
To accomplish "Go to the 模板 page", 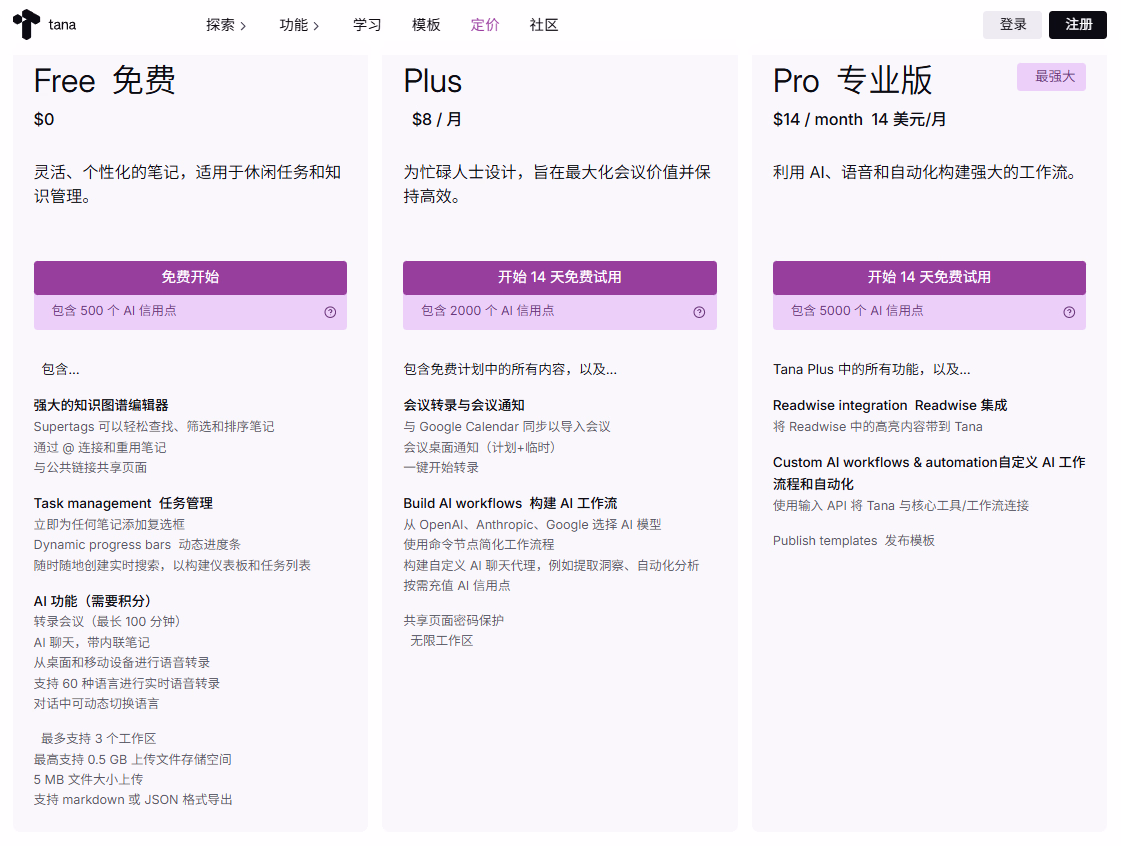I will (426, 25).
